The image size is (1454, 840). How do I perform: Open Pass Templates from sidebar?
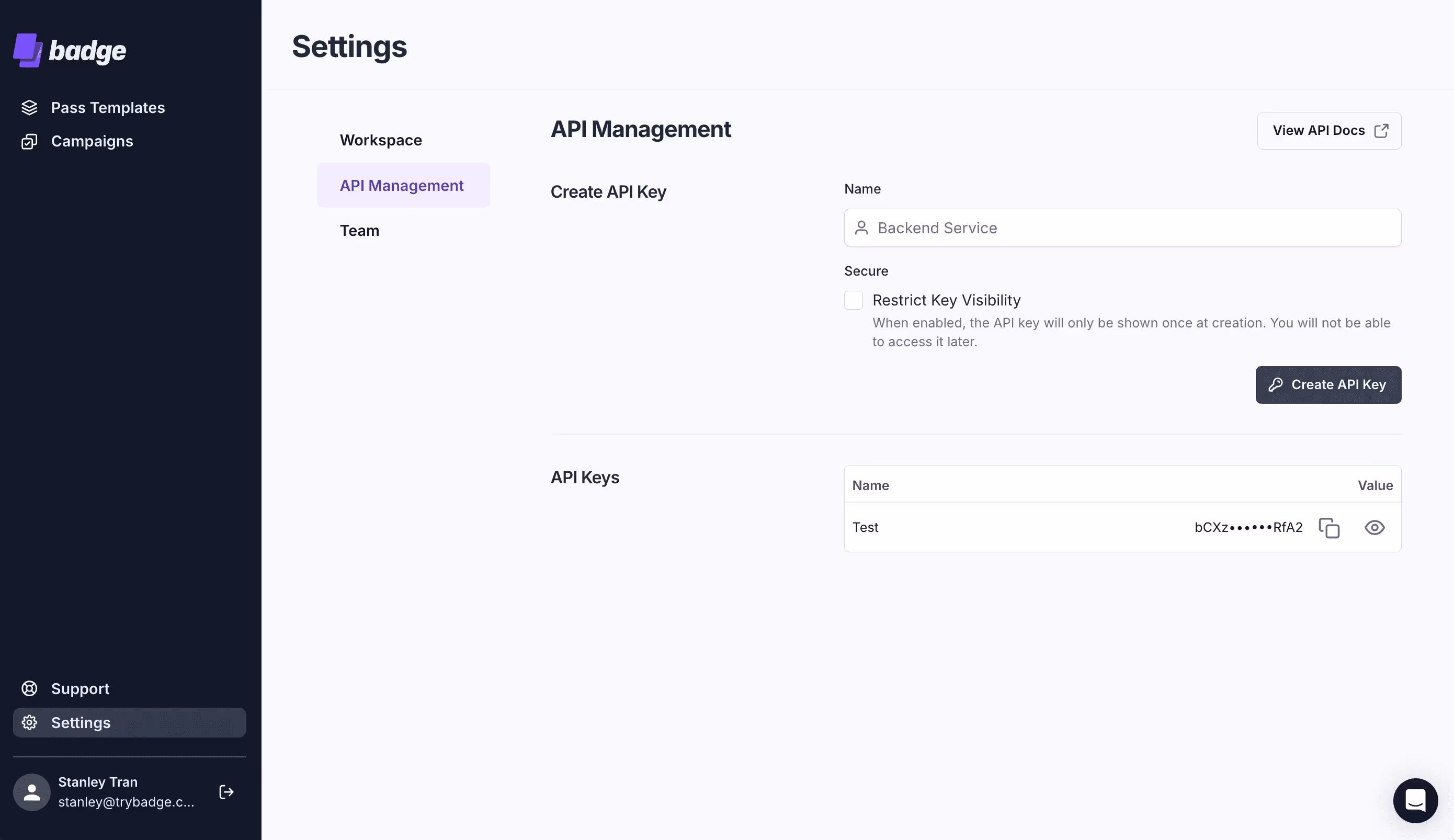[107, 108]
